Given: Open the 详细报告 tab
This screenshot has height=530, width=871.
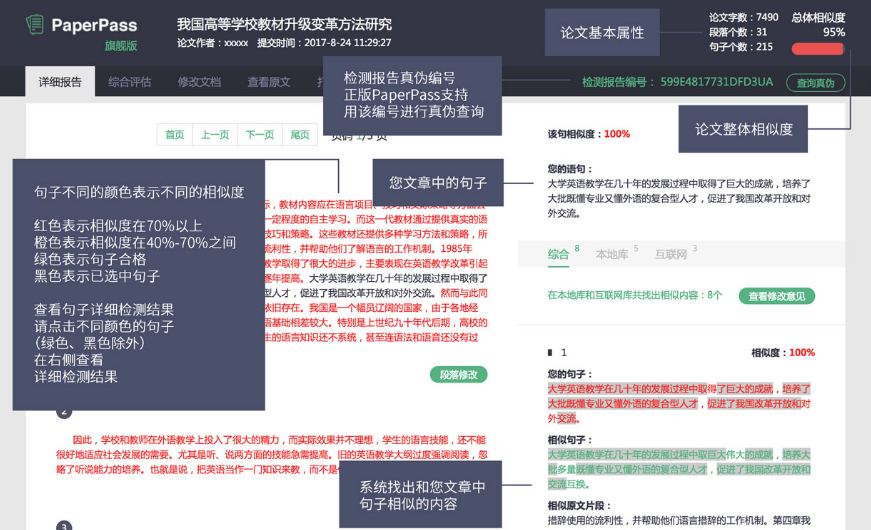Looking at the screenshot, I should 60,82.
